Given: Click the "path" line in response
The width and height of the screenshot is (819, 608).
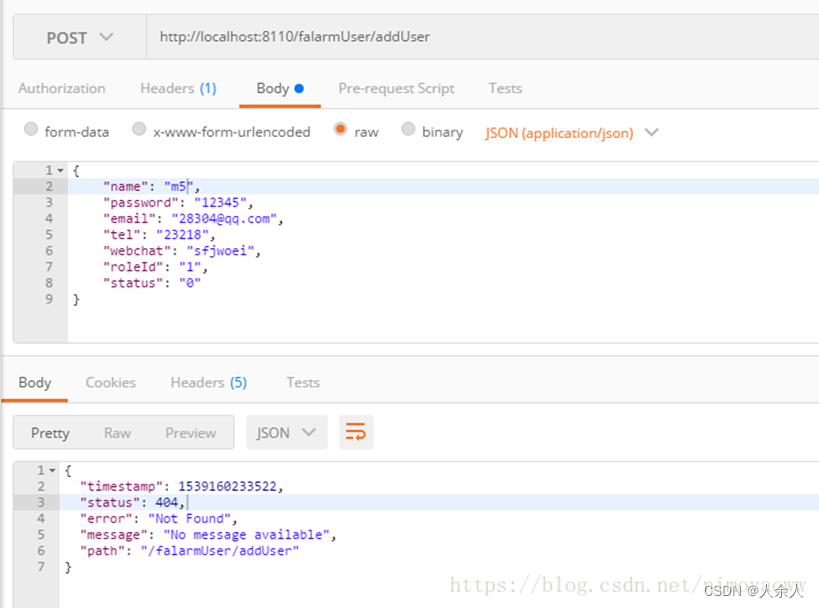Looking at the screenshot, I should click(190, 551).
